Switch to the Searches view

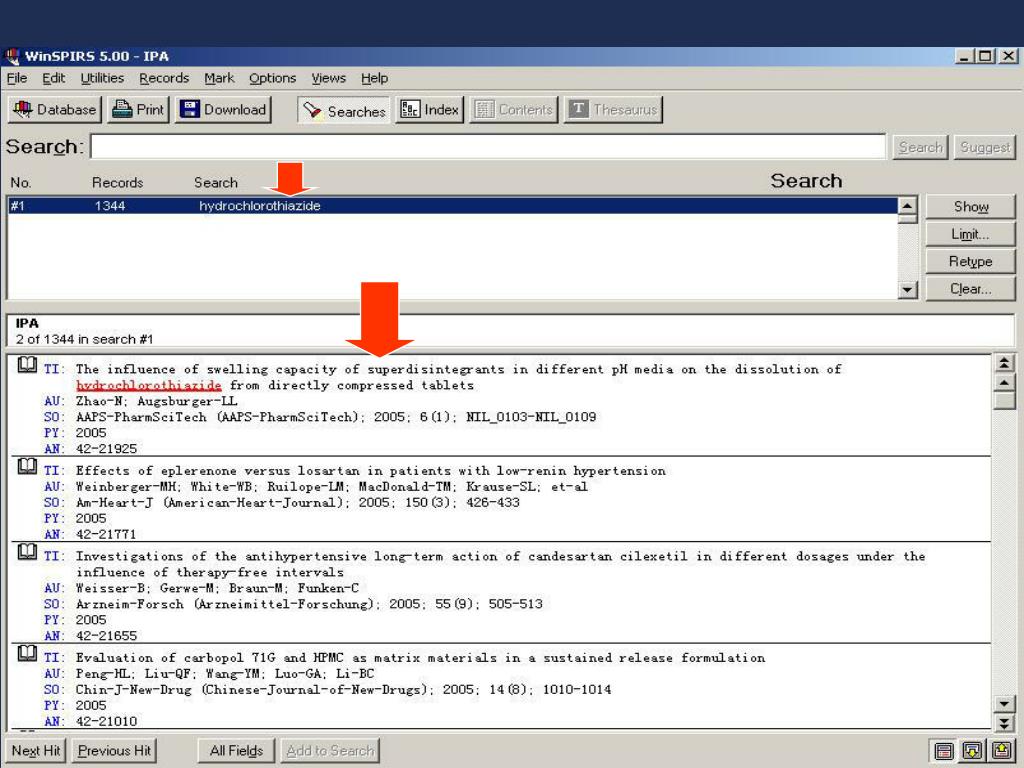[344, 111]
